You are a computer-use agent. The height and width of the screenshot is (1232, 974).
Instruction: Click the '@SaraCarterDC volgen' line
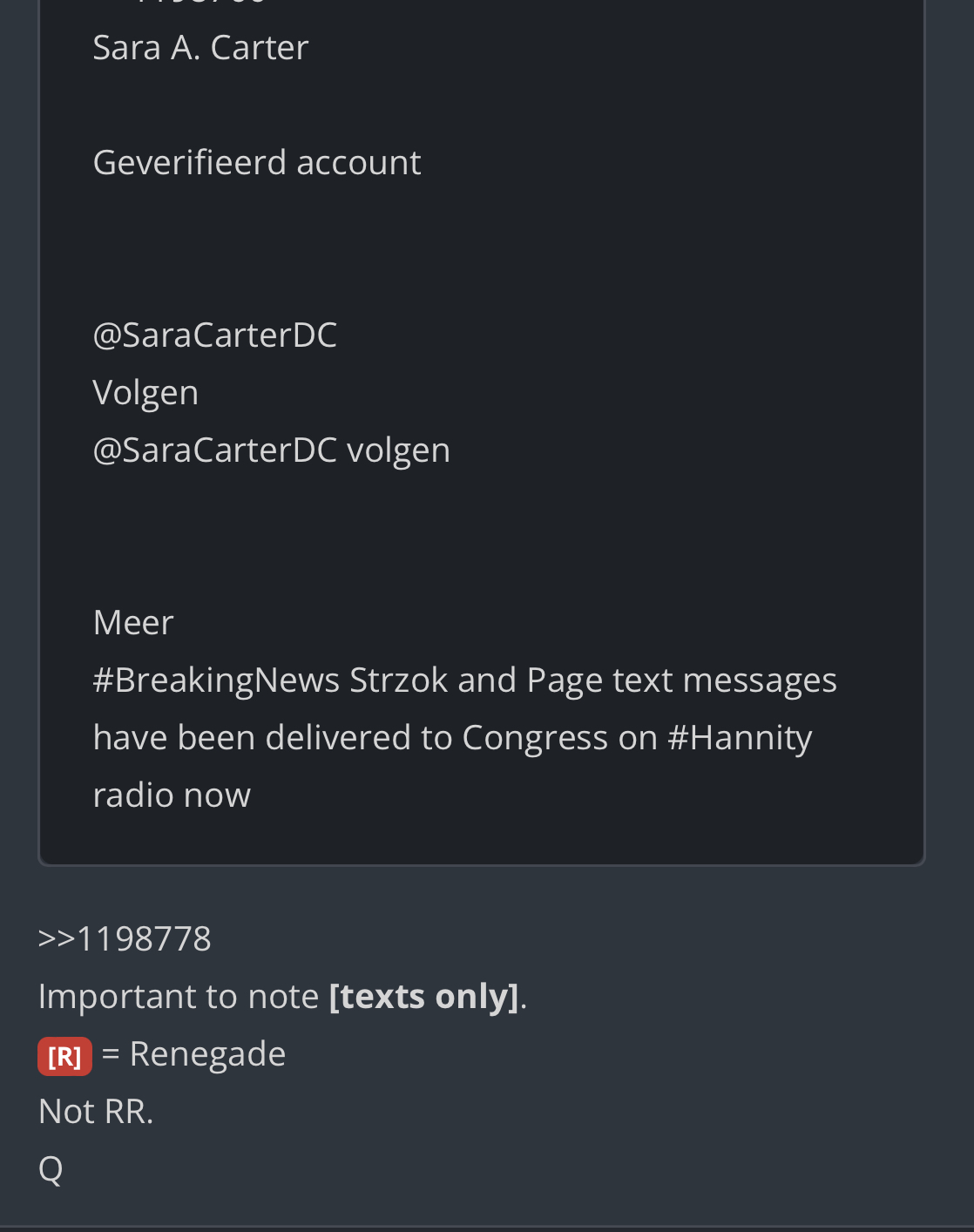click(271, 450)
